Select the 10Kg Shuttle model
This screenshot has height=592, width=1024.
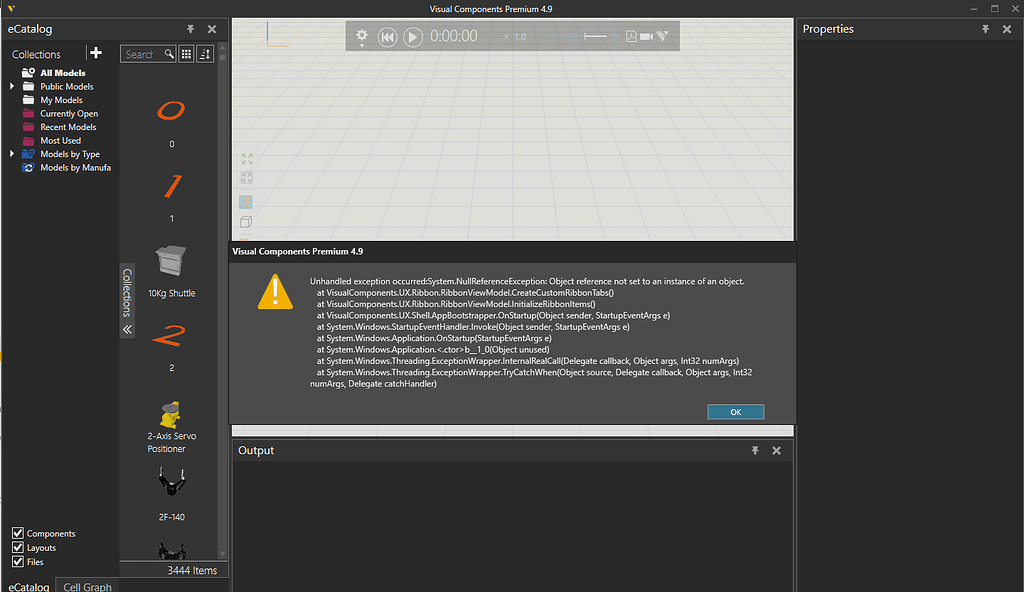171,261
